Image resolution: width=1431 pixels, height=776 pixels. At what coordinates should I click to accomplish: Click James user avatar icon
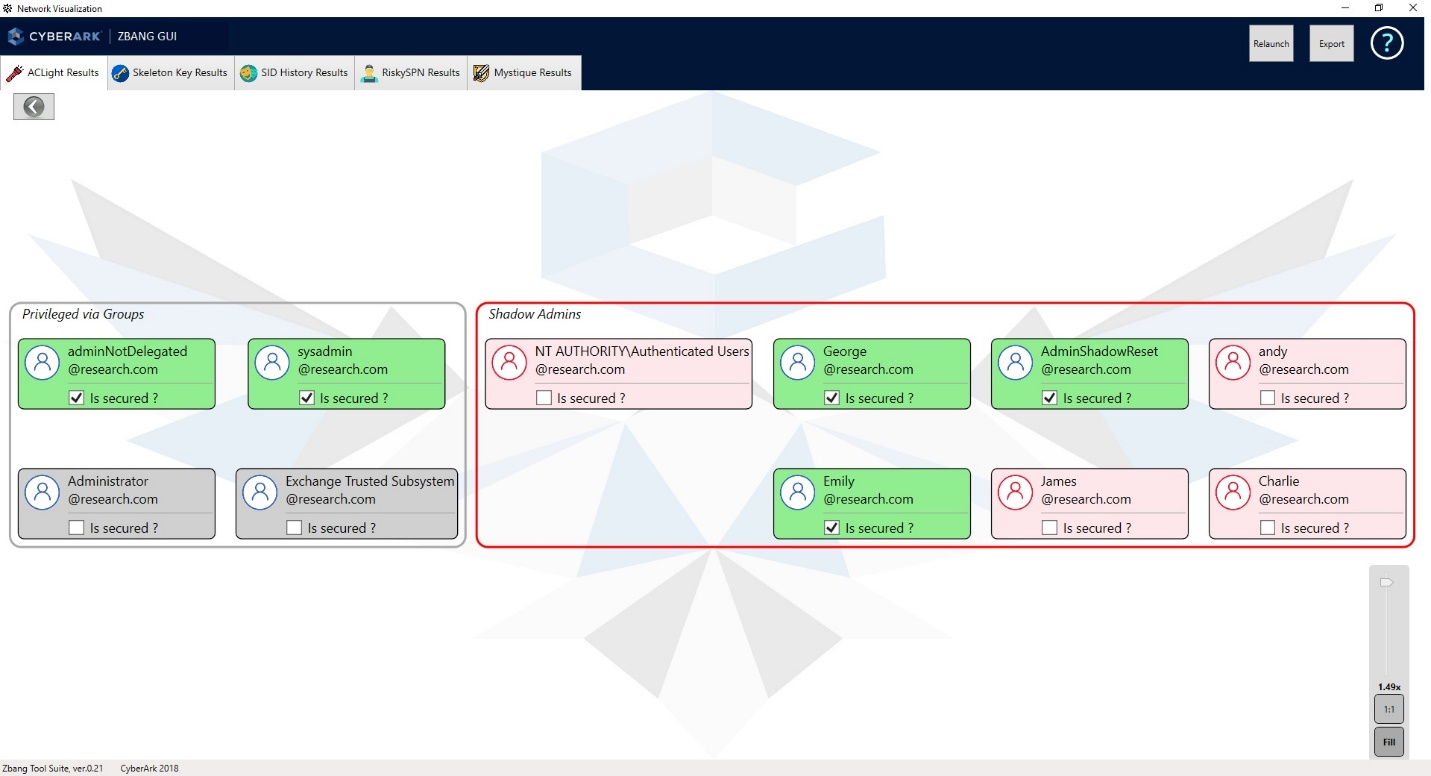coord(1015,492)
